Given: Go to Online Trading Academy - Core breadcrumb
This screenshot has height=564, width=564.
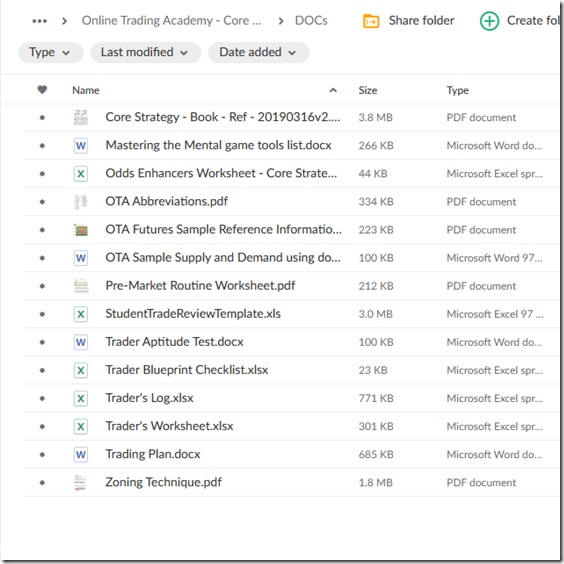Looking at the screenshot, I should pos(172,21).
